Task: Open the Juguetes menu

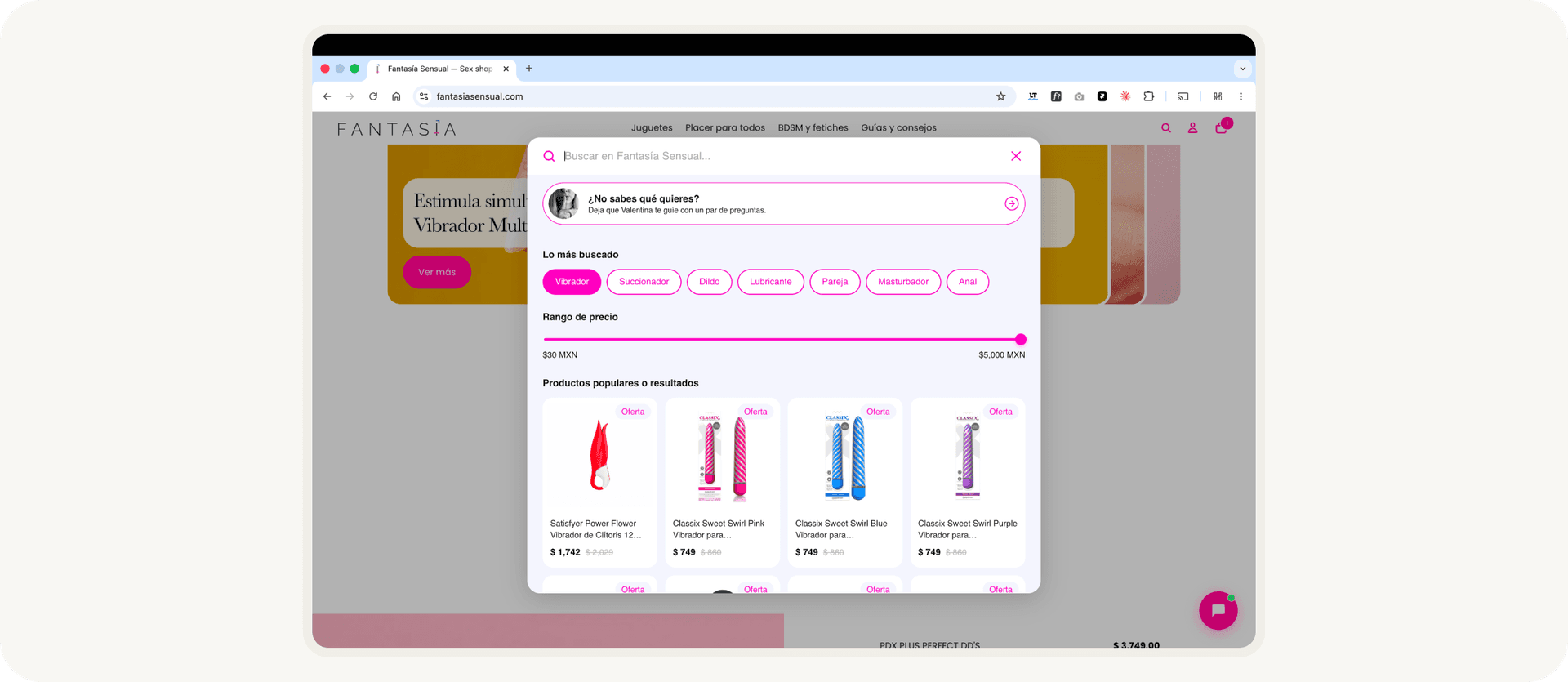Action: pyautogui.click(x=652, y=127)
